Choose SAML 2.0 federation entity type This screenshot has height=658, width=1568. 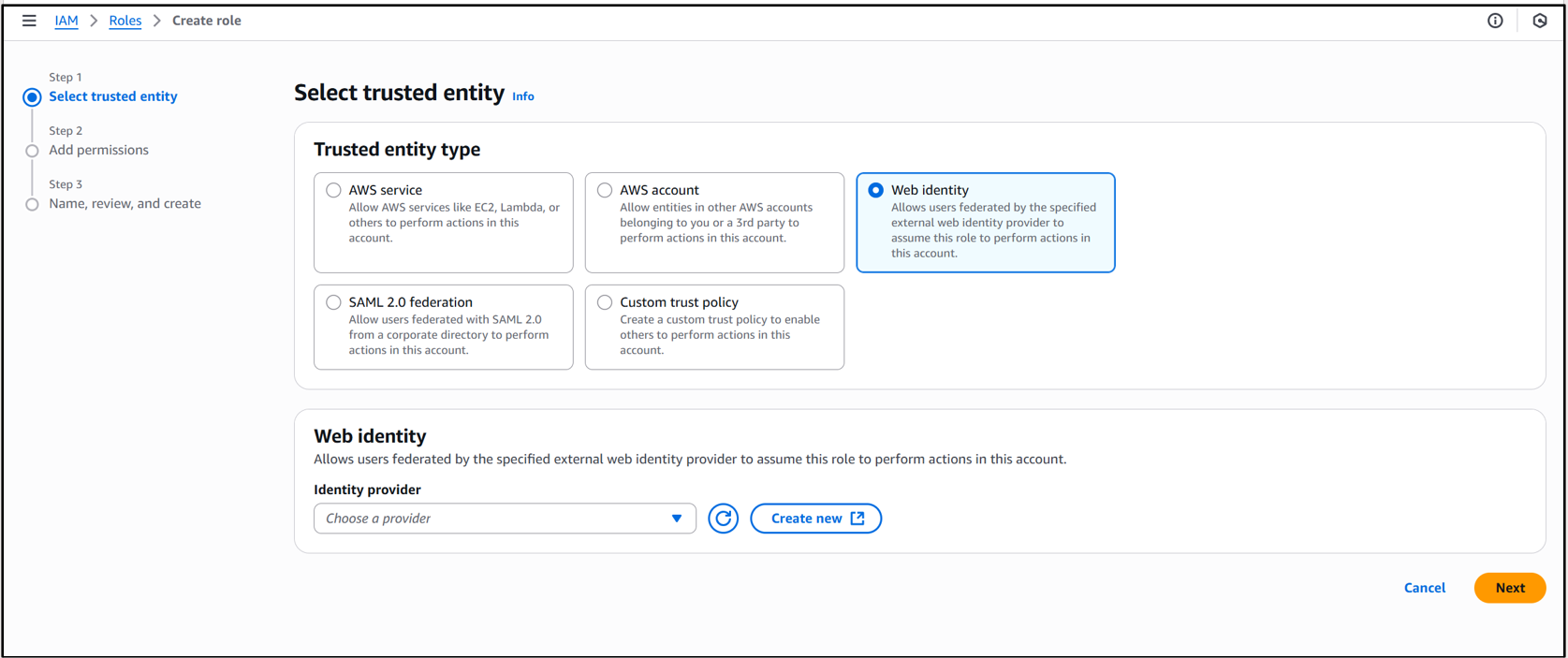[x=333, y=302]
